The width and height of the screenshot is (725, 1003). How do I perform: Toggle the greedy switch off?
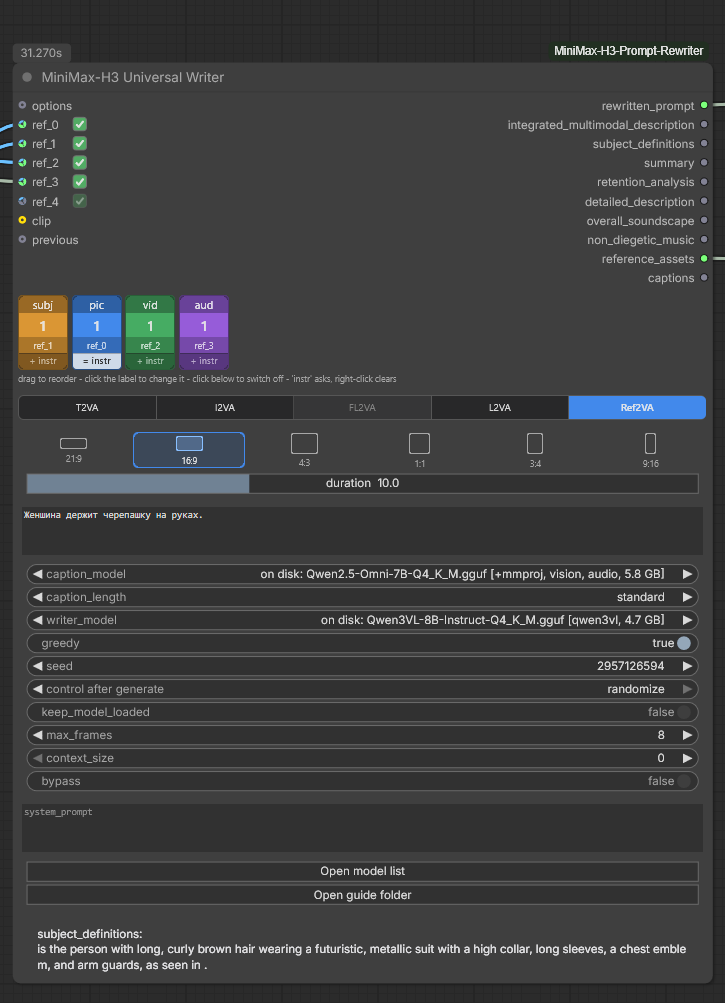click(683, 643)
